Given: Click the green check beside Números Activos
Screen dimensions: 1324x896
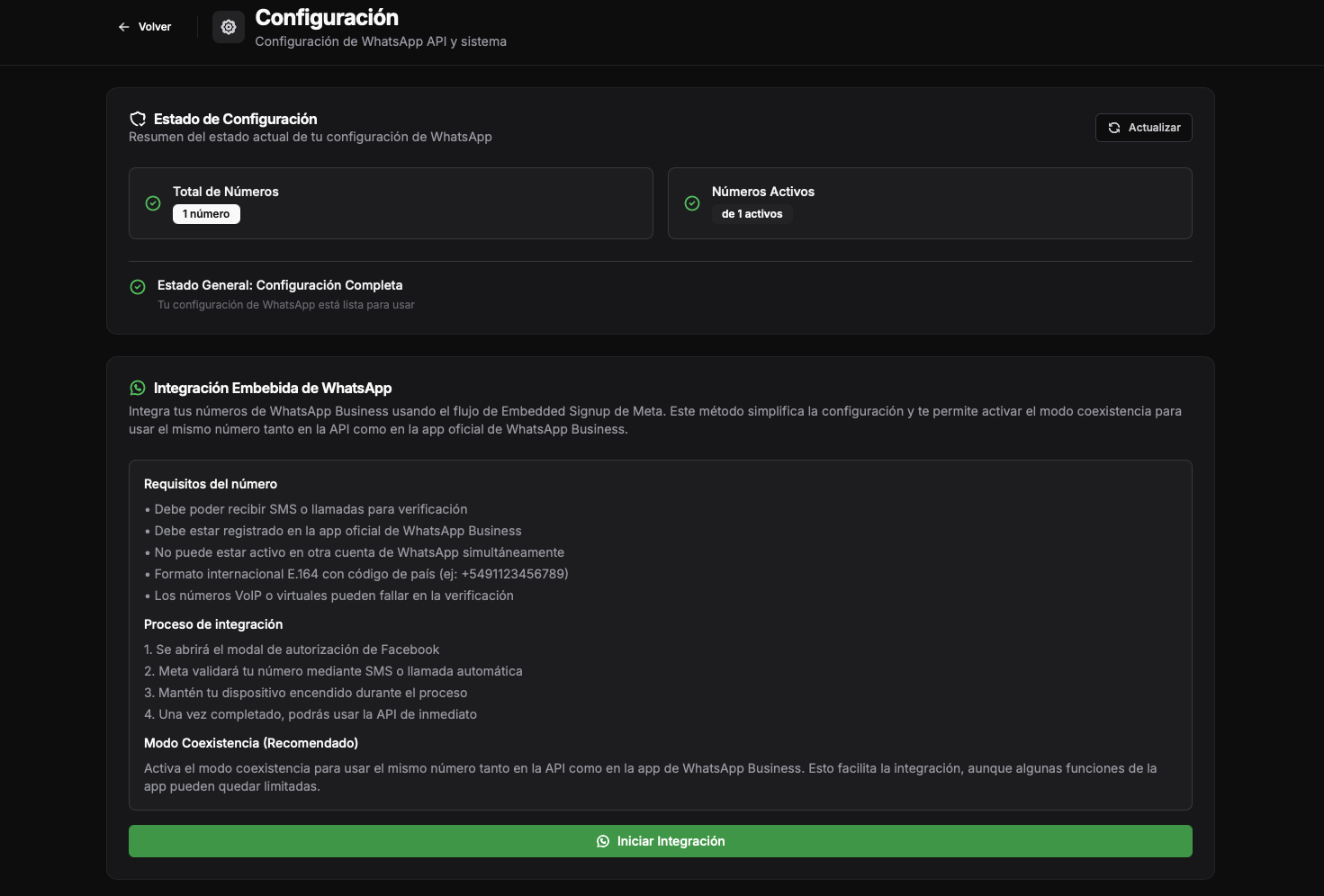Looking at the screenshot, I should coord(692,203).
